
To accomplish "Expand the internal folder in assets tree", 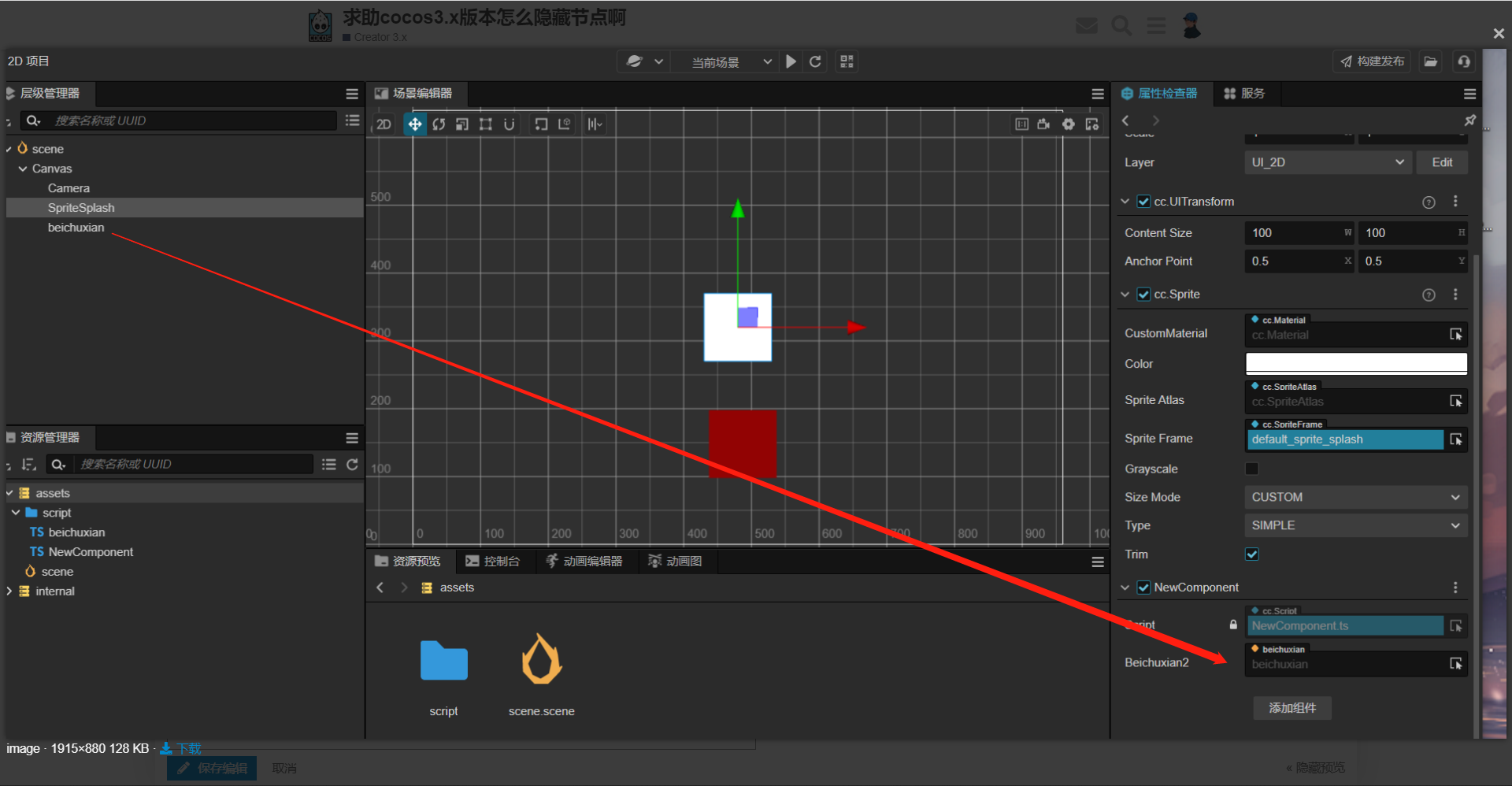I will coord(9,591).
